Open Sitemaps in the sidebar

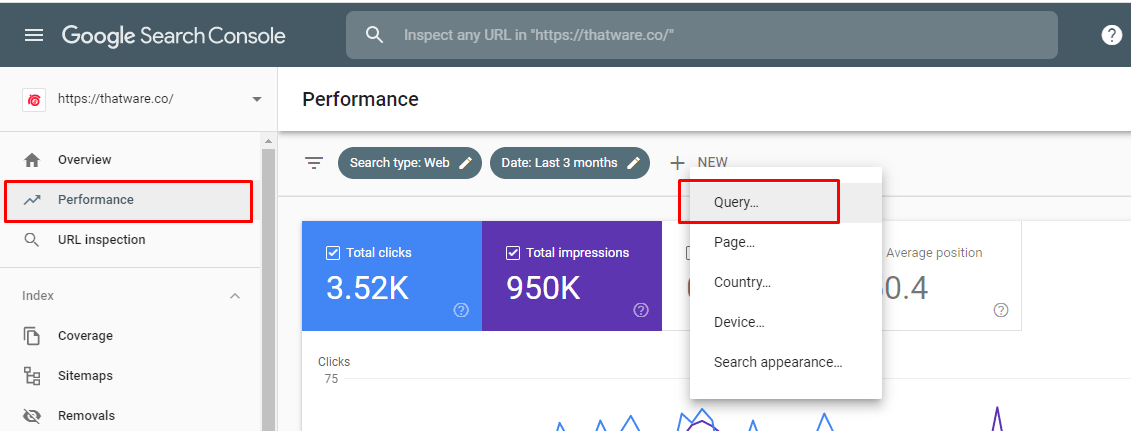(x=130, y=376)
